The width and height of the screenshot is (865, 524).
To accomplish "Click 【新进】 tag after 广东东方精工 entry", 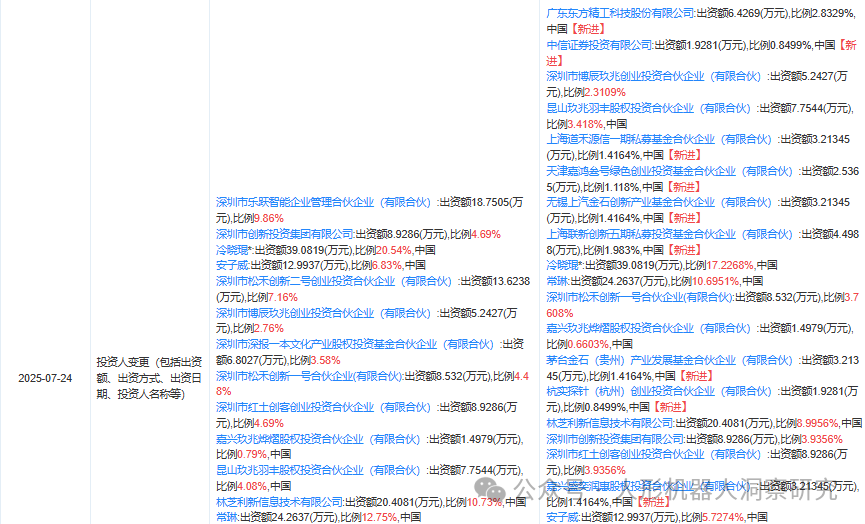I will click(x=588, y=29).
